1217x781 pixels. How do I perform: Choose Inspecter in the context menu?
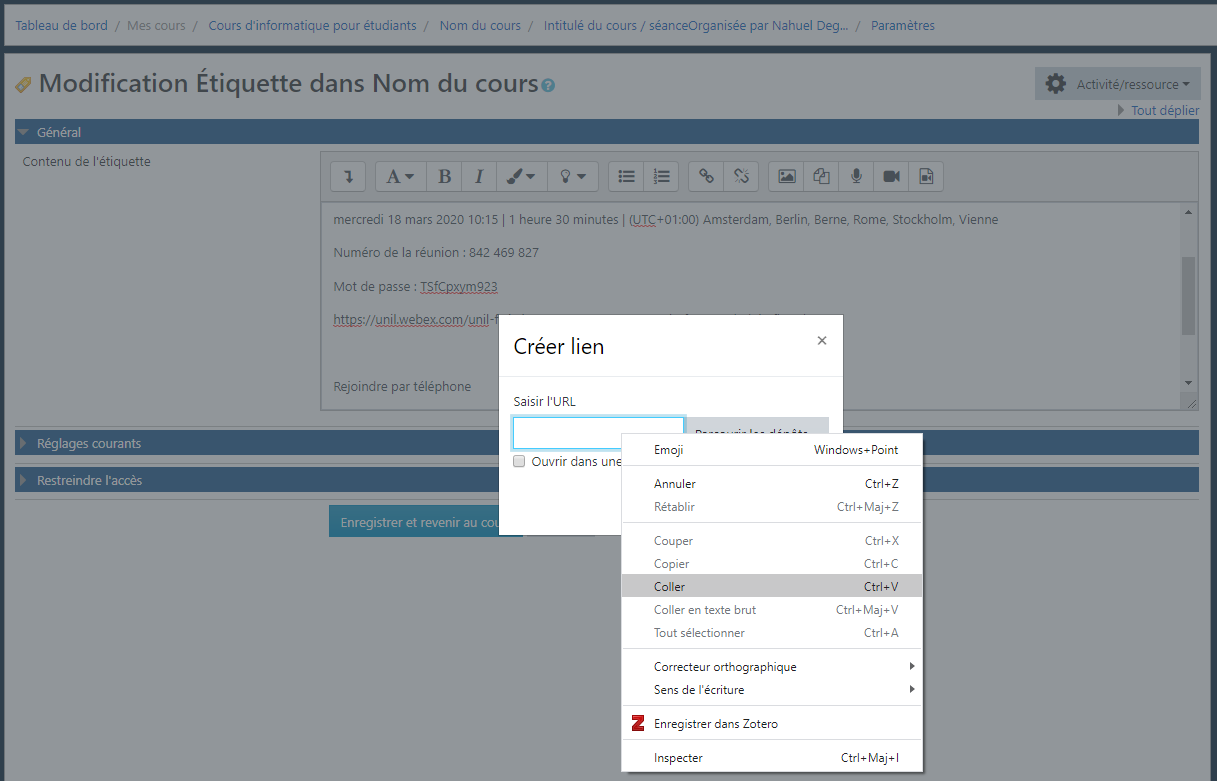(x=678, y=758)
